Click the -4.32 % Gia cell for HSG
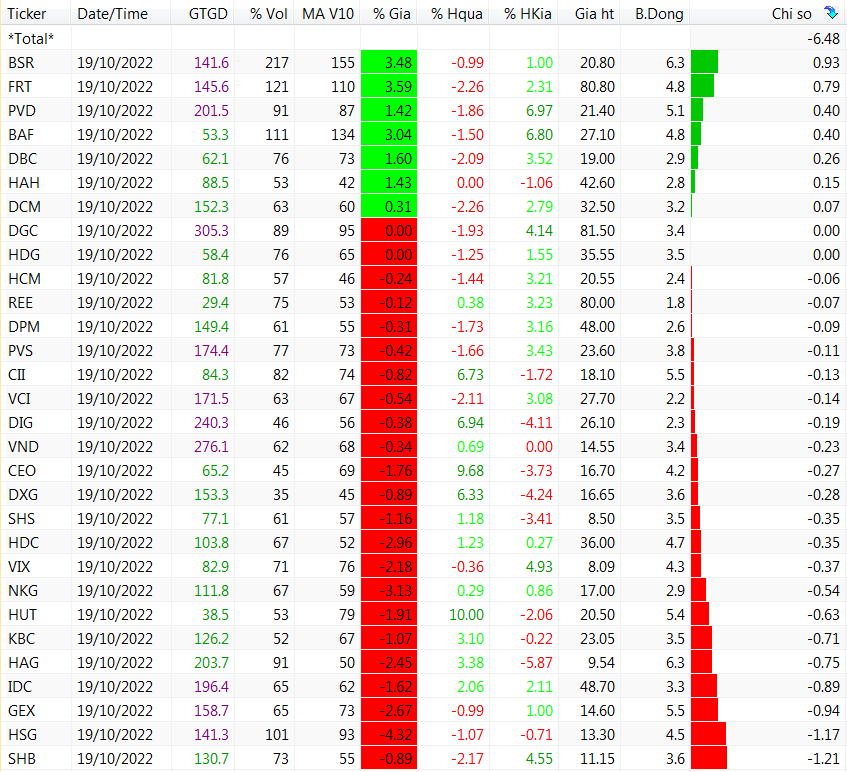847x772 pixels. click(x=389, y=735)
